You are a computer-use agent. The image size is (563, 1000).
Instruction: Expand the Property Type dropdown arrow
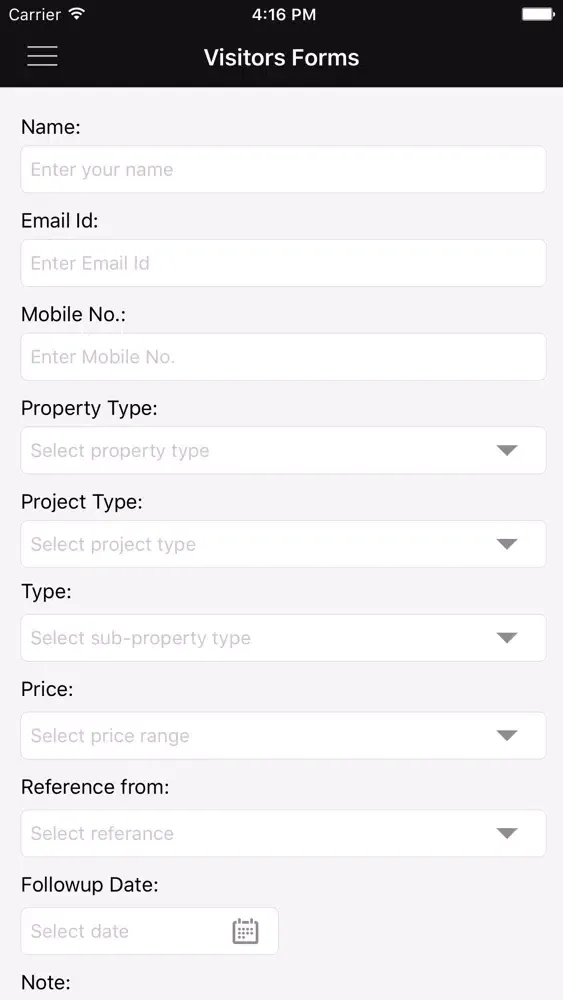(507, 450)
